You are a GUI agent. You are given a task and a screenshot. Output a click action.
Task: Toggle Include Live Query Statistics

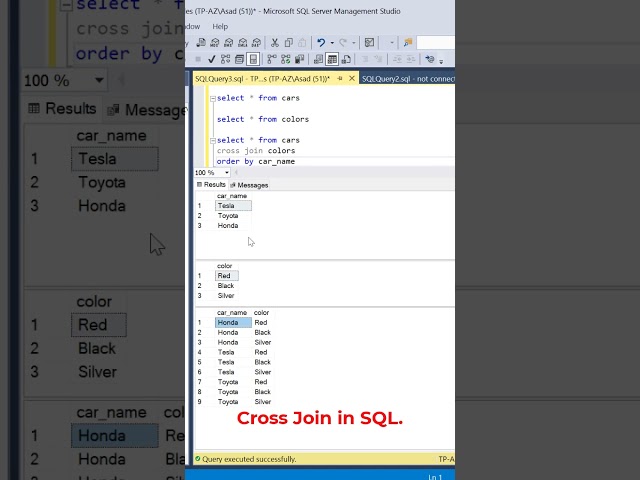pos(285,60)
